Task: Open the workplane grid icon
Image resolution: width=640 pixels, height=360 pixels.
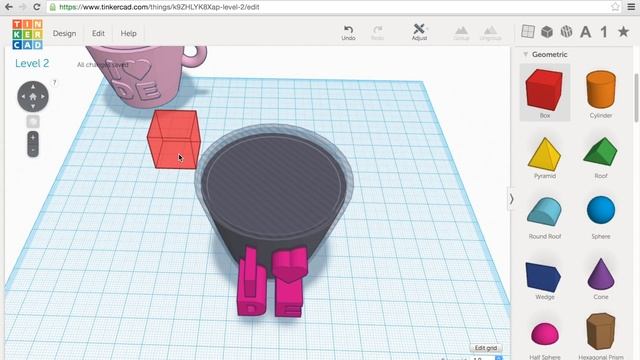Action: 528,32
